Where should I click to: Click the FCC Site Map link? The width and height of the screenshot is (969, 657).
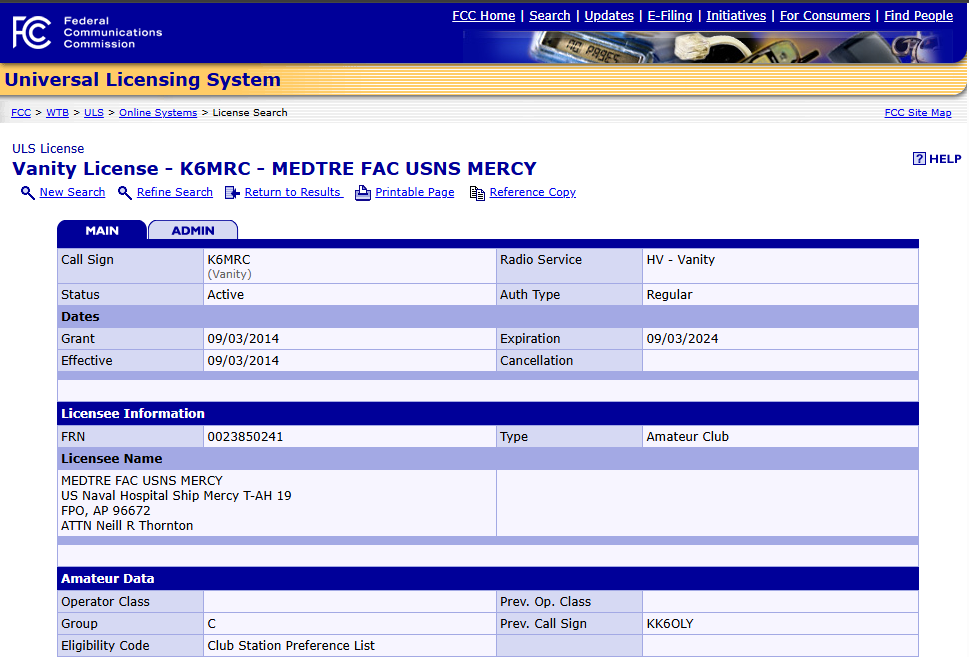click(x=917, y=112)
